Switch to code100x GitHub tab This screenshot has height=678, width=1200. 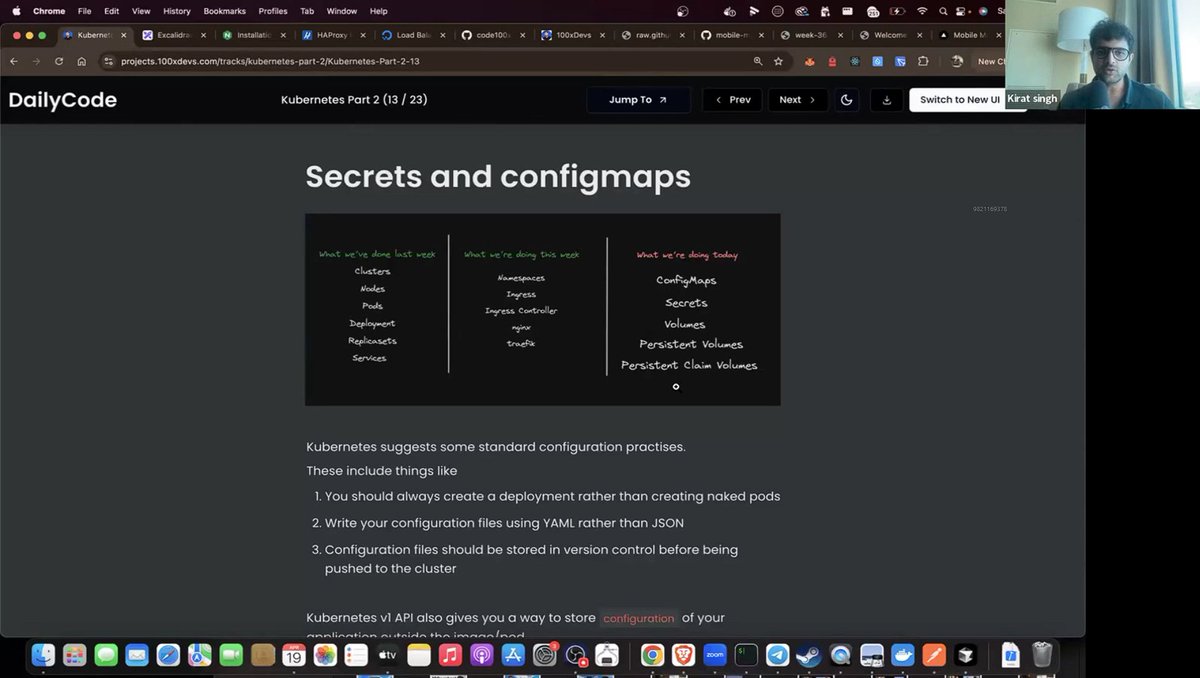[492, 35]
